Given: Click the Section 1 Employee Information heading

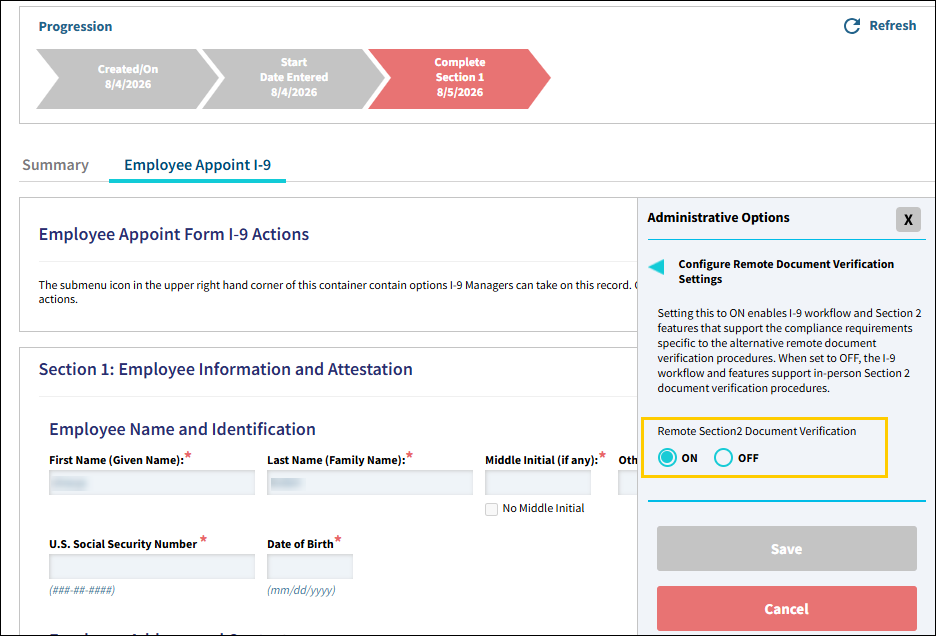Looking at the screenshot, I should click(226, 369).
